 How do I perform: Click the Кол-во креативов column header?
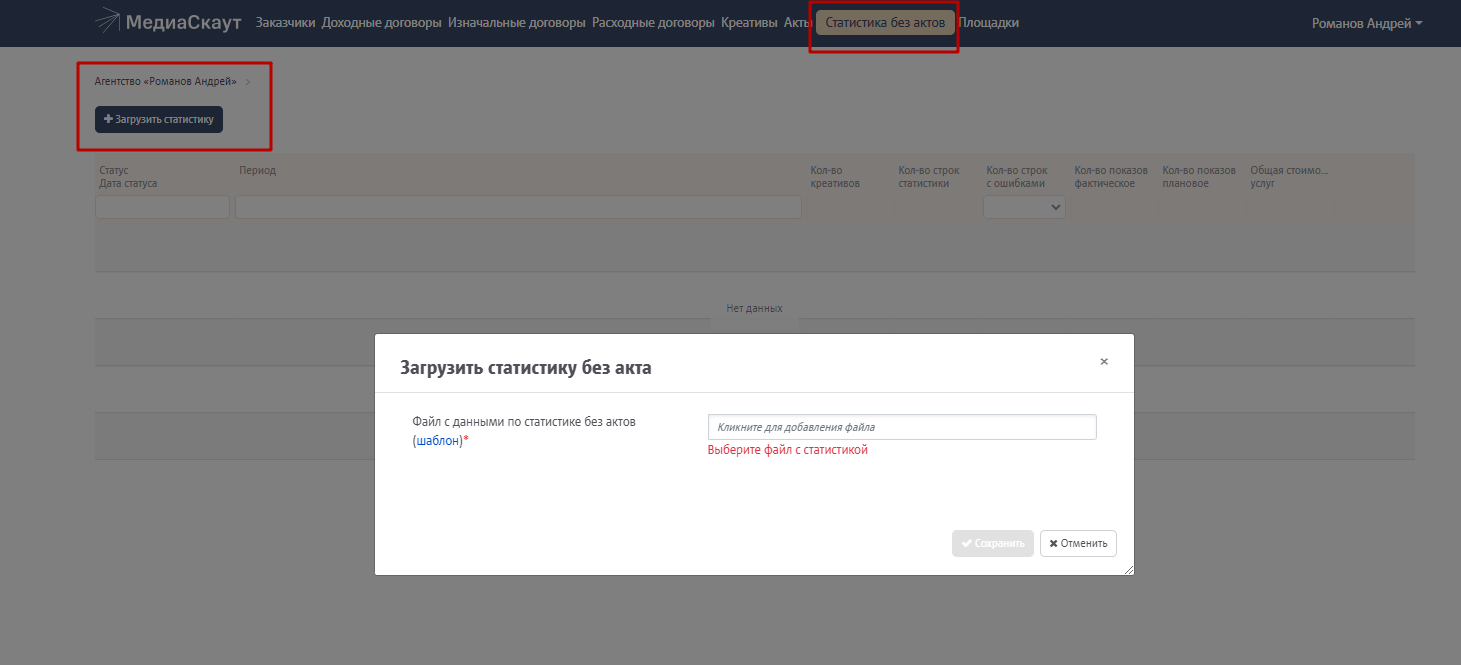835,177
